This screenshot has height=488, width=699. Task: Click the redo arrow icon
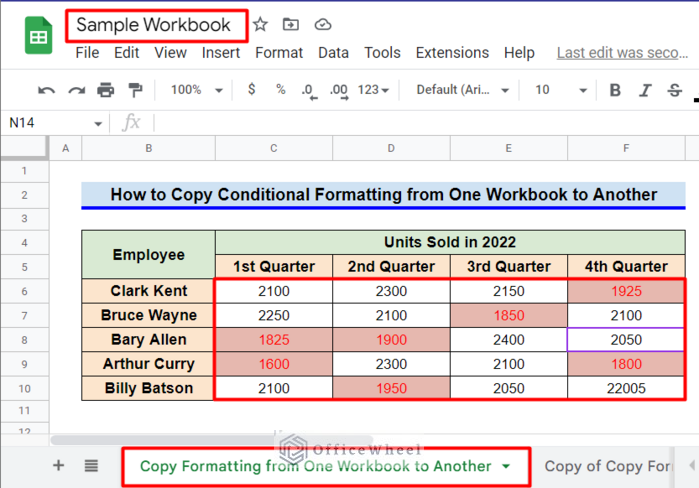click(76, 90)
